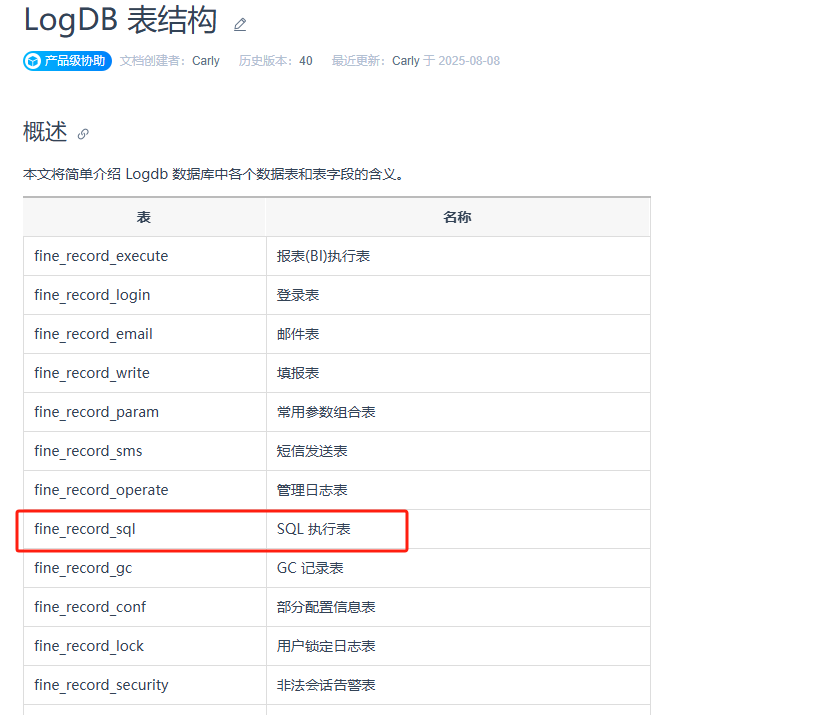Image resolution: width=839 pixels, height=715 pixels.
Task: Click the anchor link icon next to 概述
Action: [x=83, y=134]
